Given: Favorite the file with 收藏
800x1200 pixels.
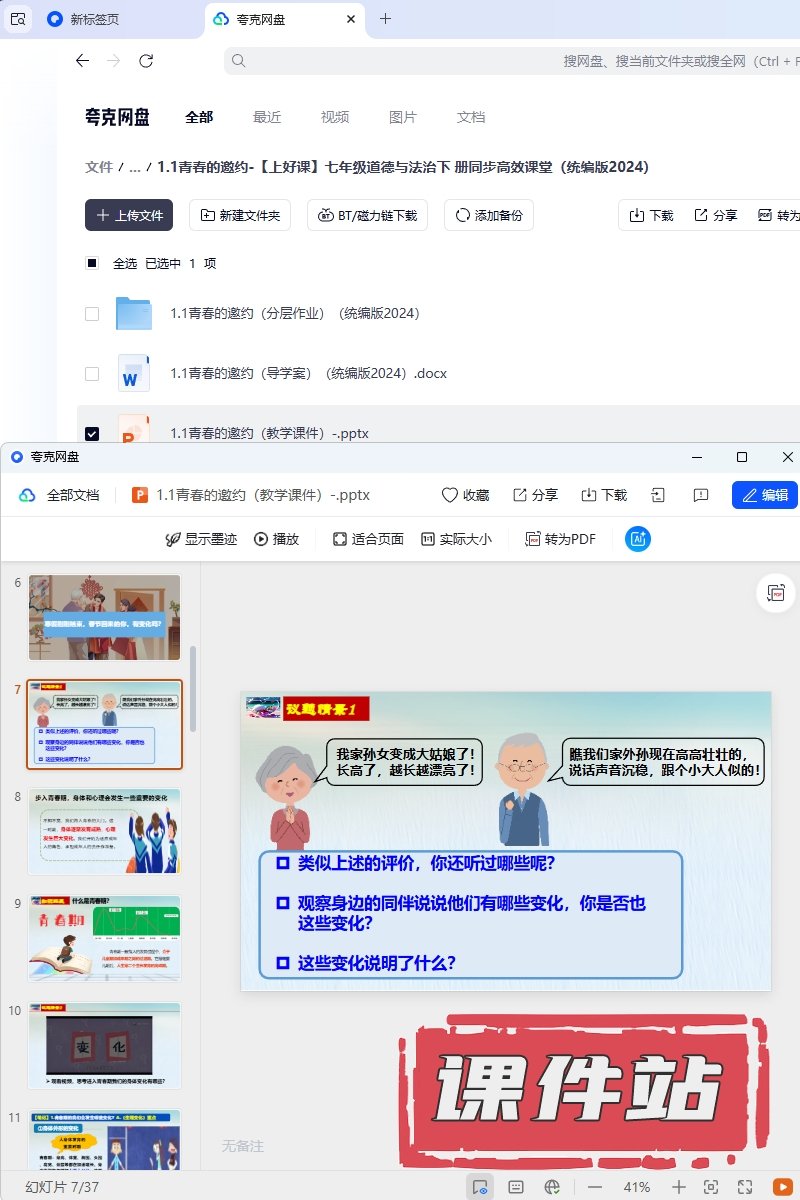Looking at the screenshot, I should [x=466, y=495].
